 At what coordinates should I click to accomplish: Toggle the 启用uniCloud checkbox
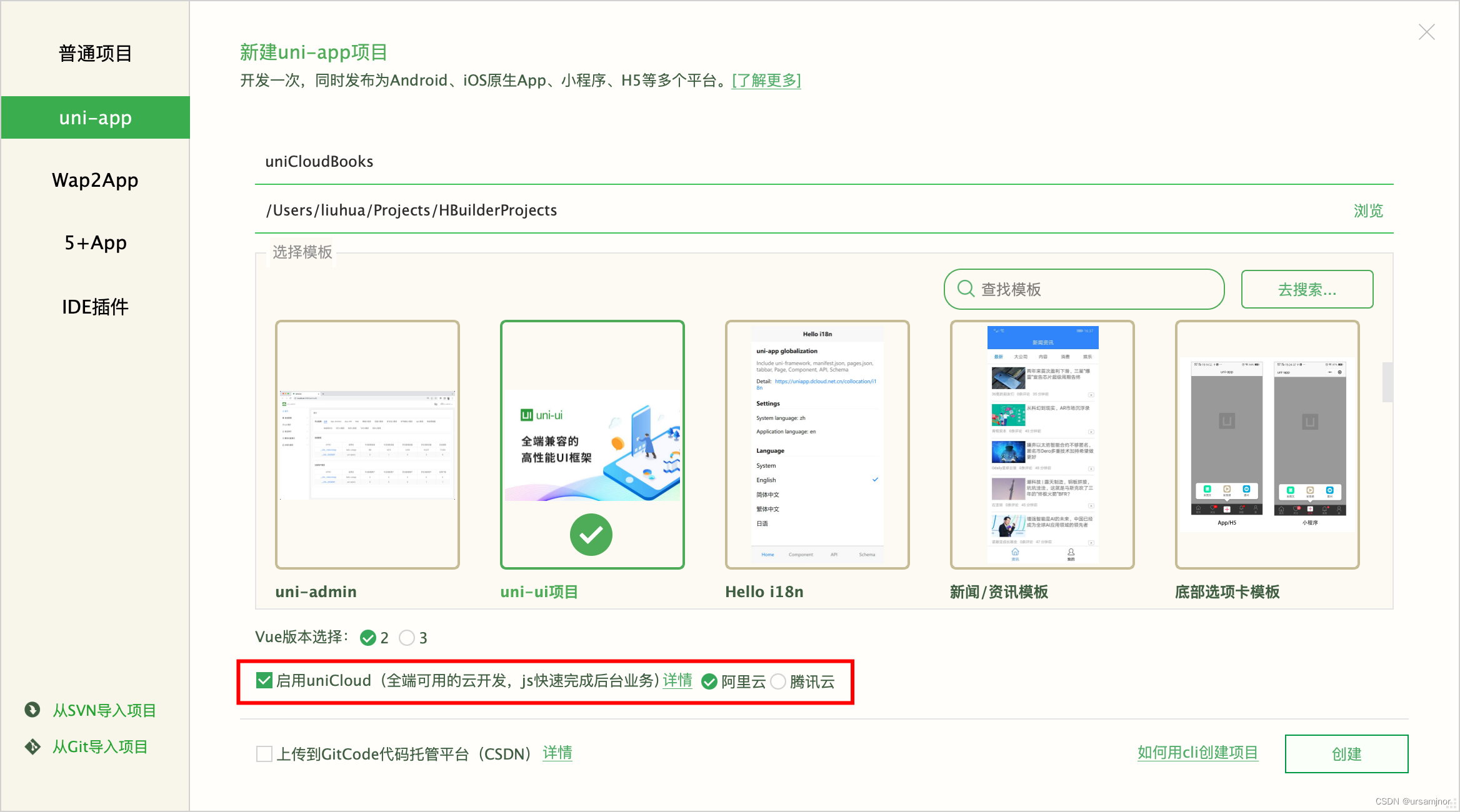click(264, 680)
